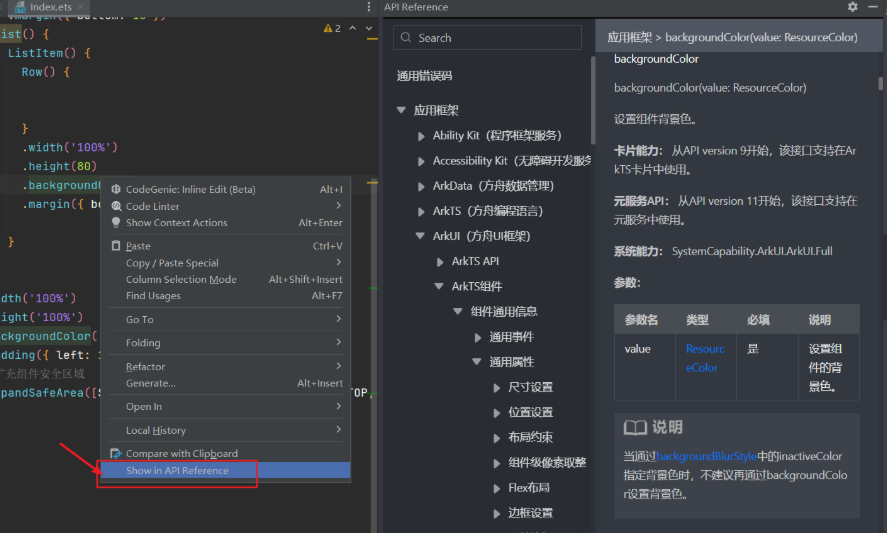Click Row() in the code editor
Image resolution: width=887 pixels, height=533 pixels.
tap(38, 72)
